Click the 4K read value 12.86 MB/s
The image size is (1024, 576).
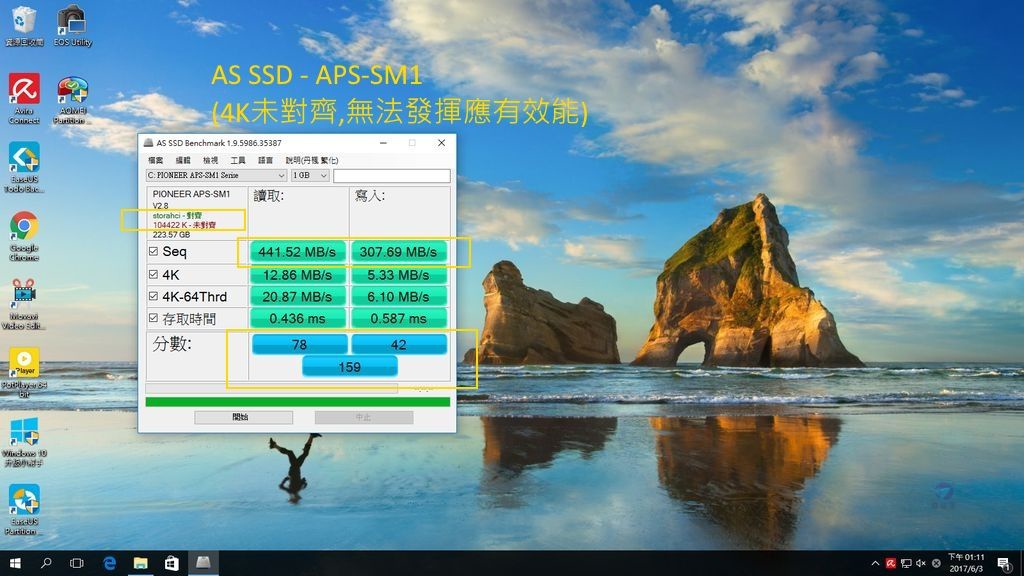point(297,275)
